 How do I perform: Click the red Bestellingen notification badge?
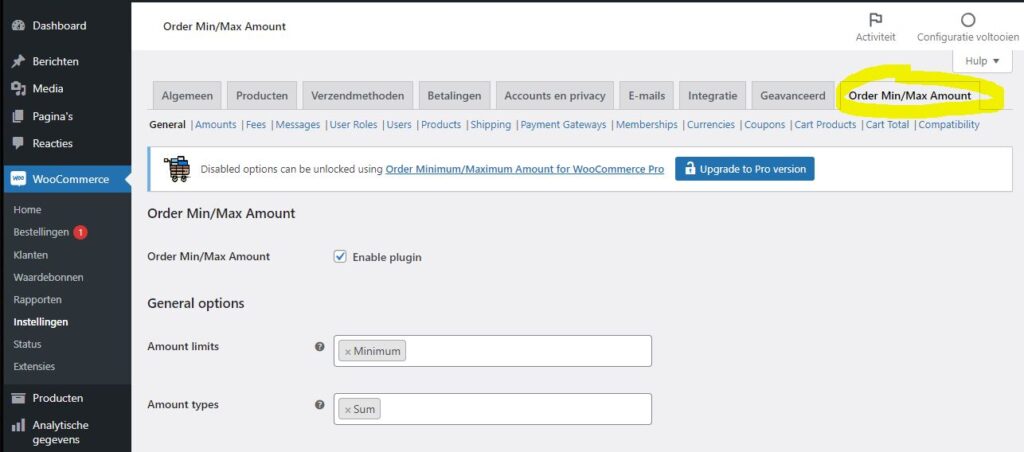[80, 233]
